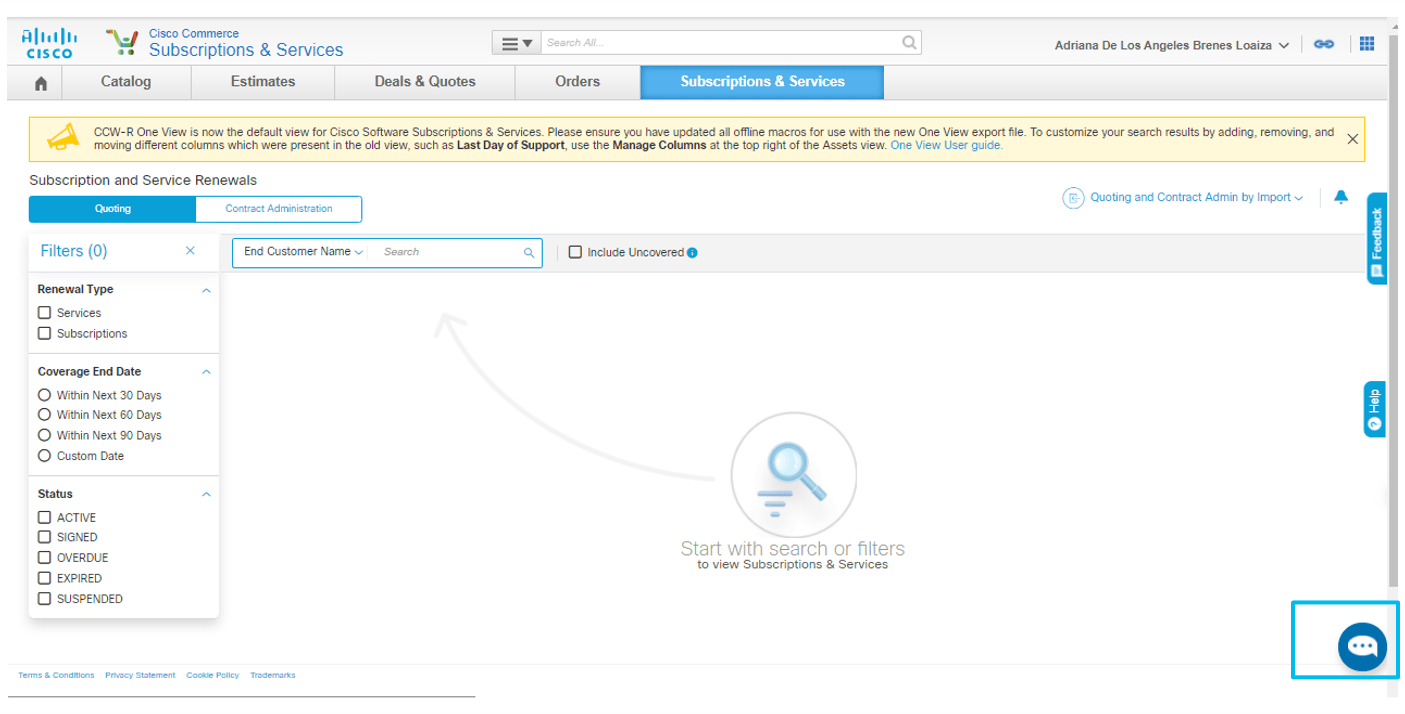Enable the SIGNED status filter
This screenshot has height=714, width=1405.
pyautogui.click(x=44, y=537)
